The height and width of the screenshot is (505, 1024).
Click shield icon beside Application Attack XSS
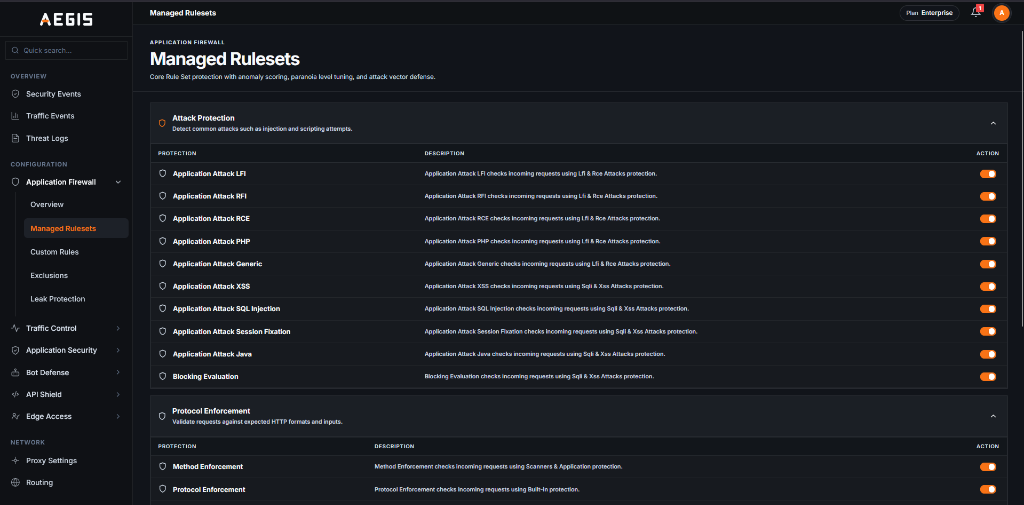coord(163,286)
